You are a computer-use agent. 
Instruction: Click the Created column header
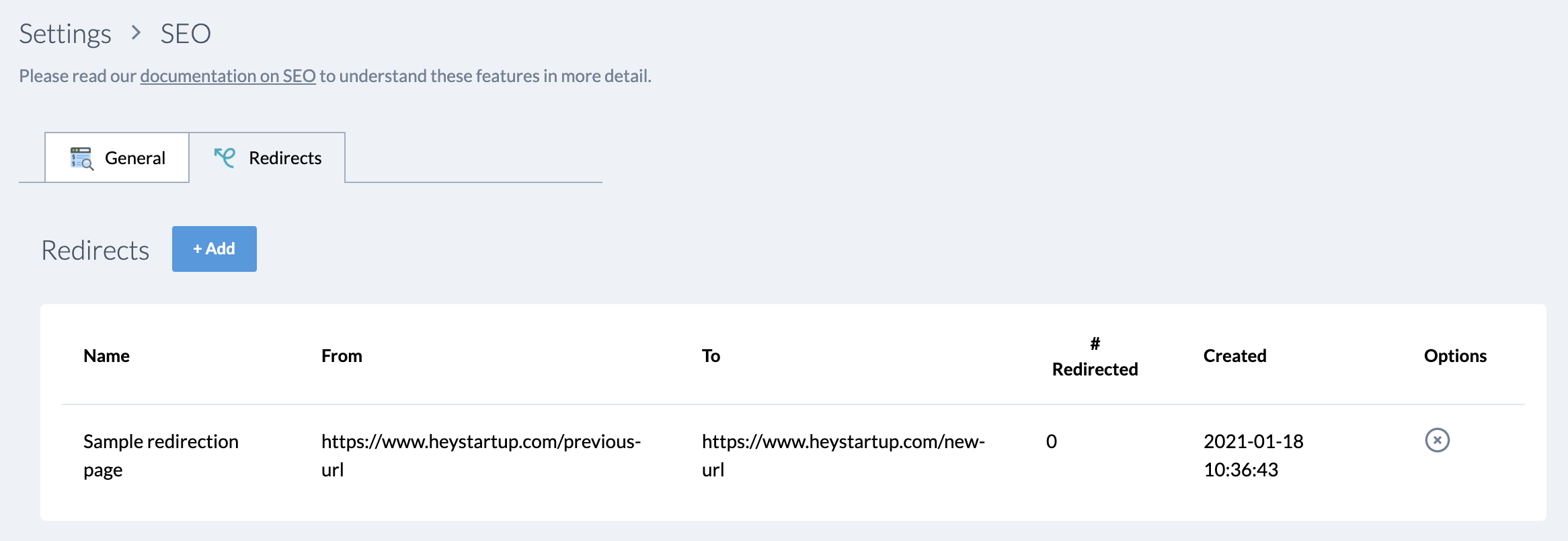click(1234, 355)
